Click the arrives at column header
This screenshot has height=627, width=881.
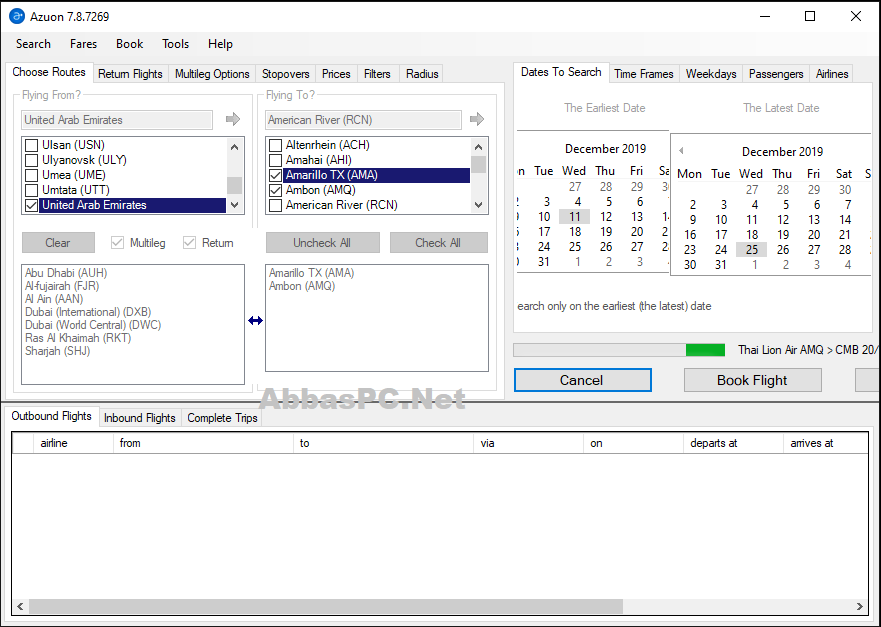click(x=825, y=443)
